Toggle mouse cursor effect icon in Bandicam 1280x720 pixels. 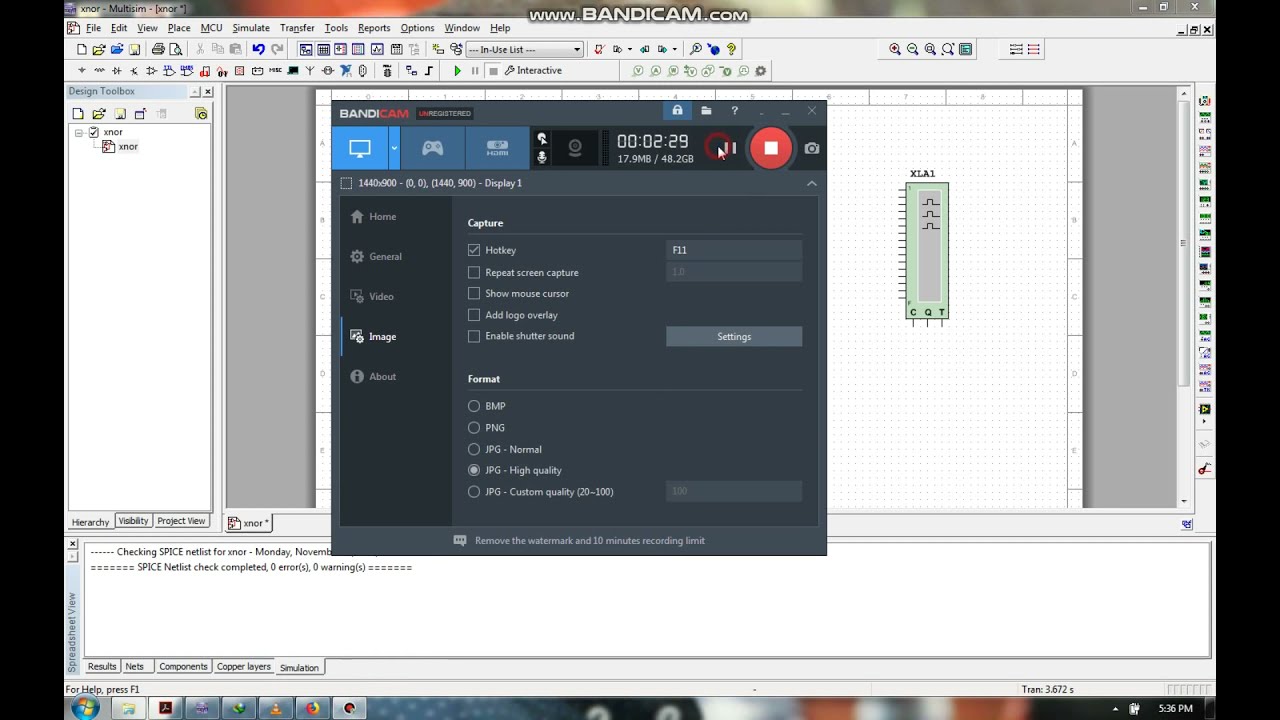tap(542, 139)
